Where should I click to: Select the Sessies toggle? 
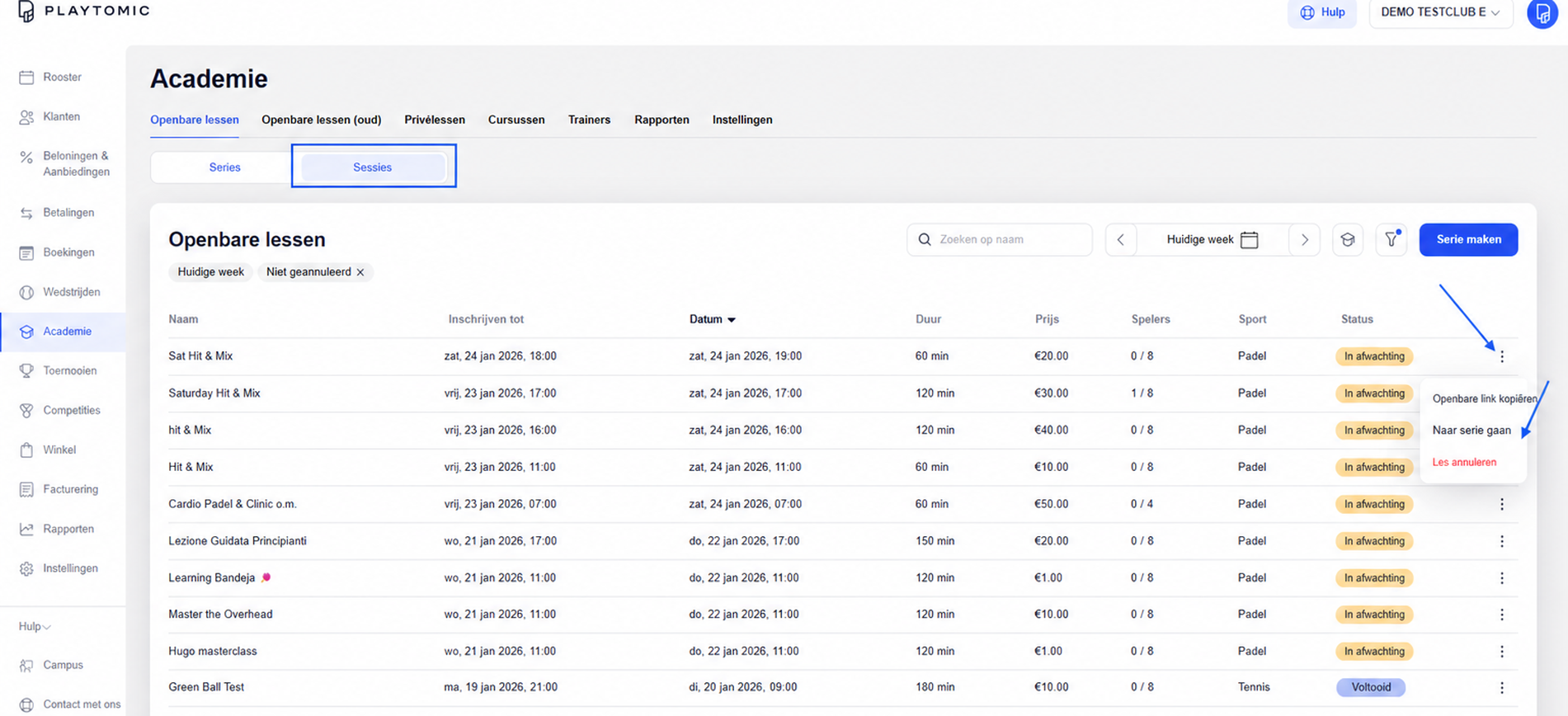(x=373, y=167)
